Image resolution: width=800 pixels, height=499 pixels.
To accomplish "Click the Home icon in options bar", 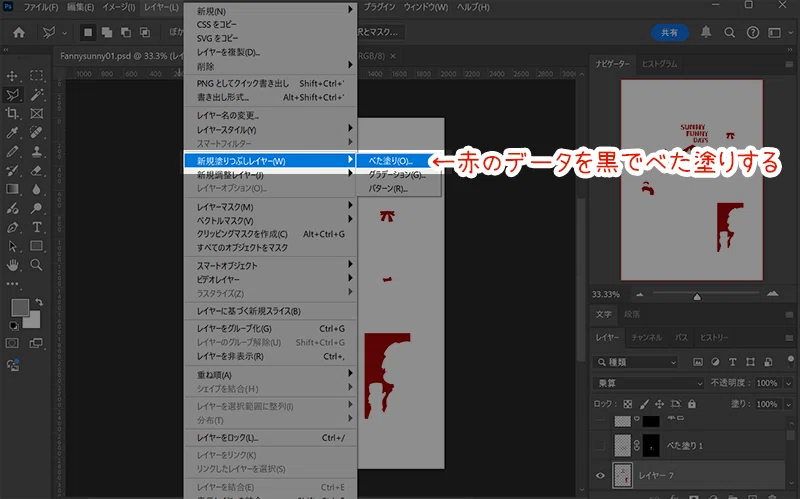I will point(19,33).
